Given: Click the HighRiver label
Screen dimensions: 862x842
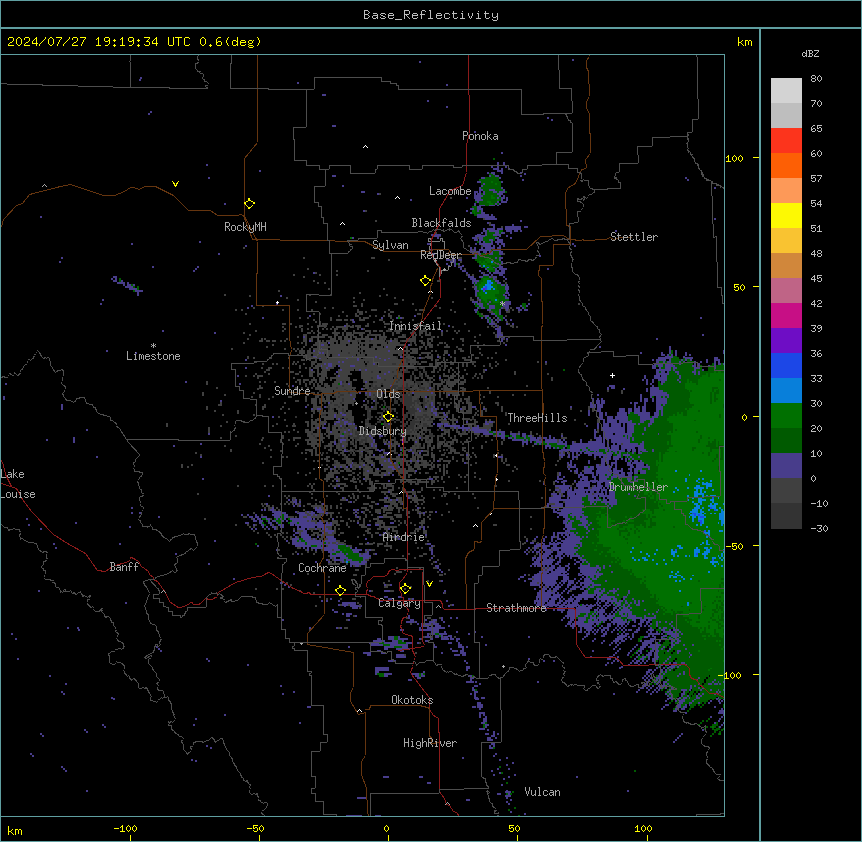Looking at the screenshot, I should click(430, 743).
